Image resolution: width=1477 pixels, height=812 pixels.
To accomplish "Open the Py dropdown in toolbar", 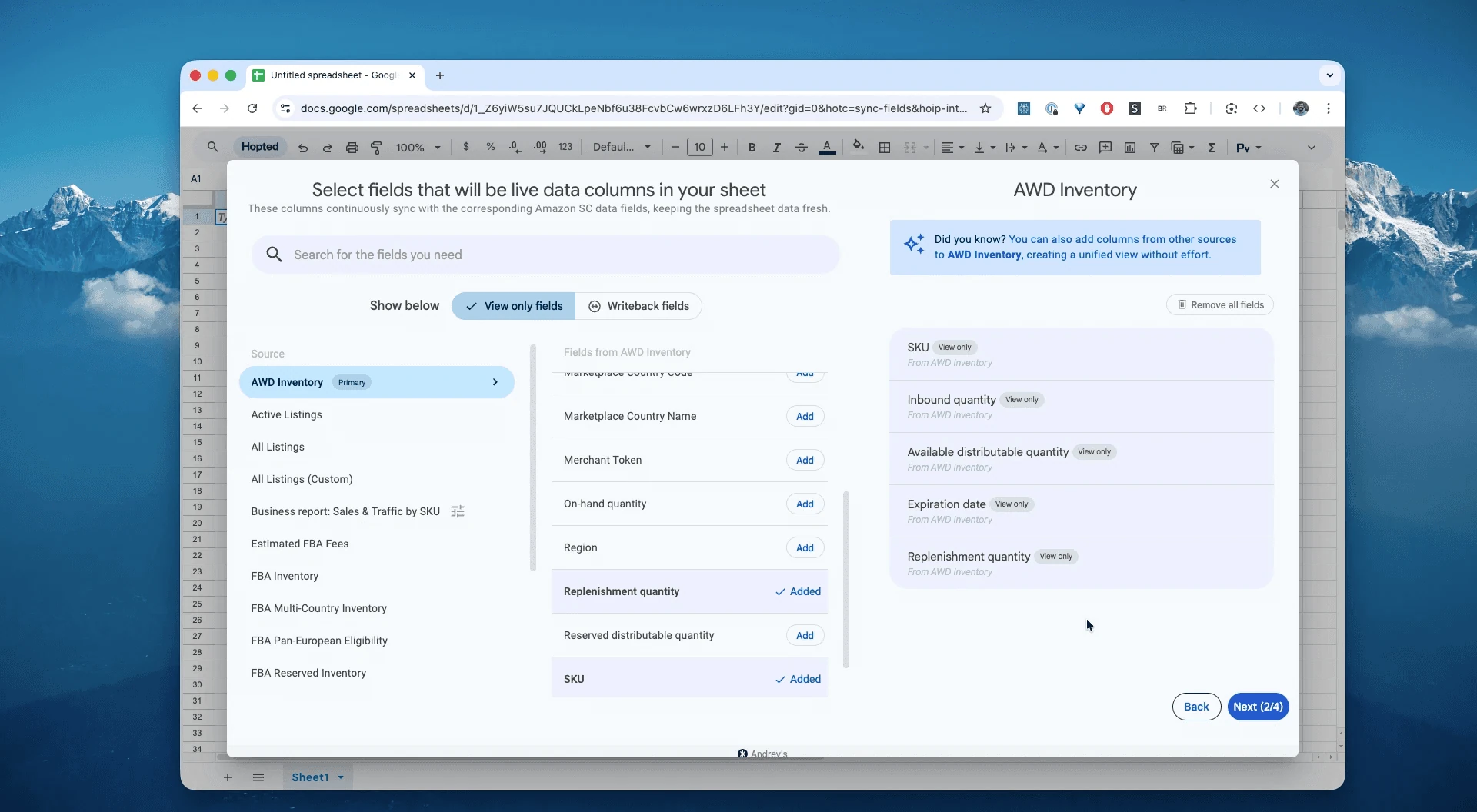I will (x=1248, y=148).
